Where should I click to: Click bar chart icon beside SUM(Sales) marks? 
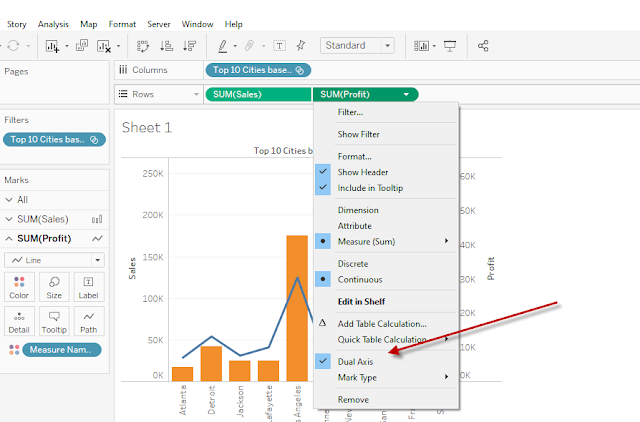point(97,220)
